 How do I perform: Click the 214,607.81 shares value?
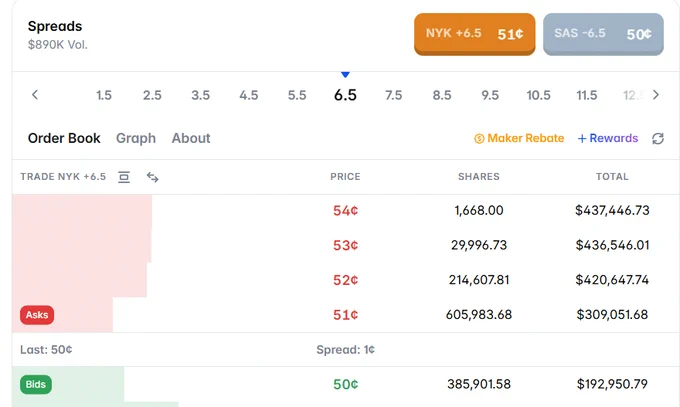coord(479,280)
